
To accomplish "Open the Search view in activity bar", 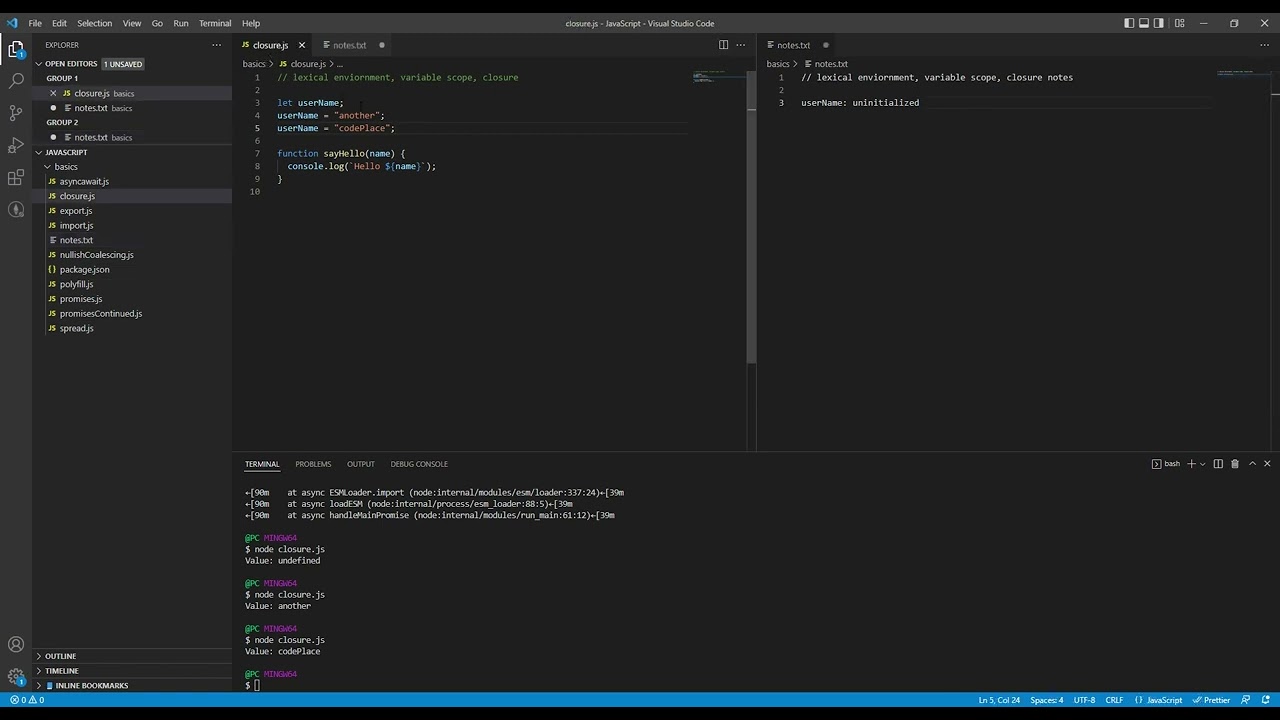I will pos(16,80).
